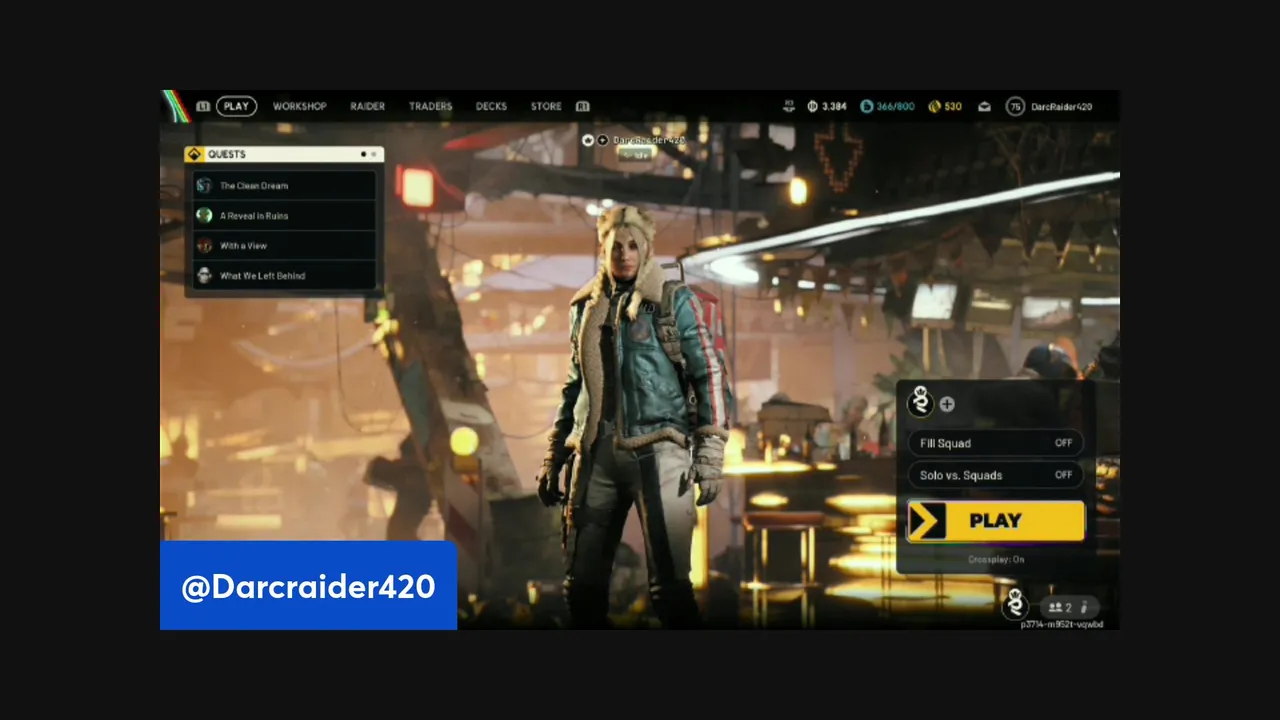Click the Crossplay: On label
The height and width of the screenshot is (720, 1280).
pos(996,560)
